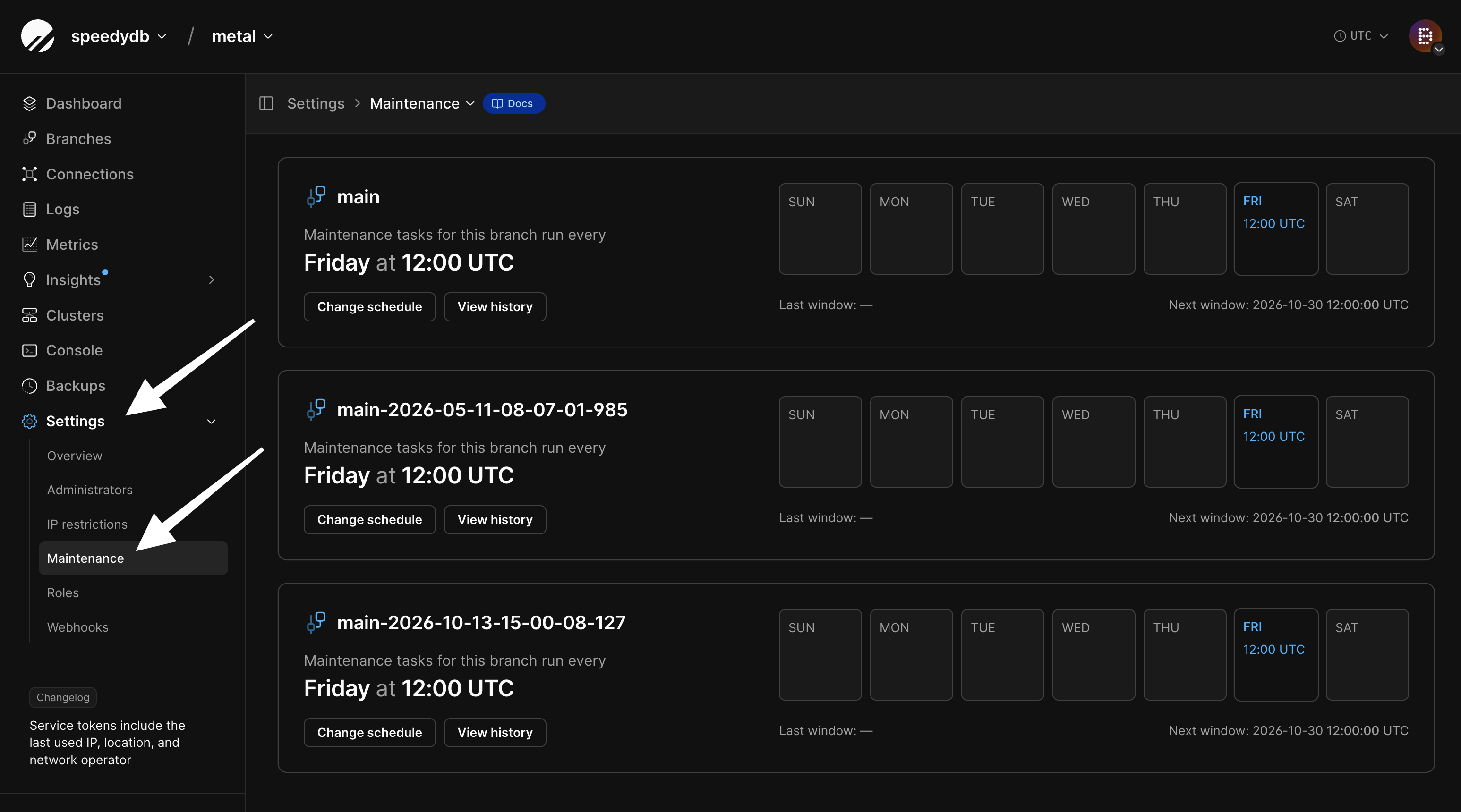Screen dimensions: 1461x812
Task: Click the Insights lightbulb icon
Action: click(x=29, y=279)
